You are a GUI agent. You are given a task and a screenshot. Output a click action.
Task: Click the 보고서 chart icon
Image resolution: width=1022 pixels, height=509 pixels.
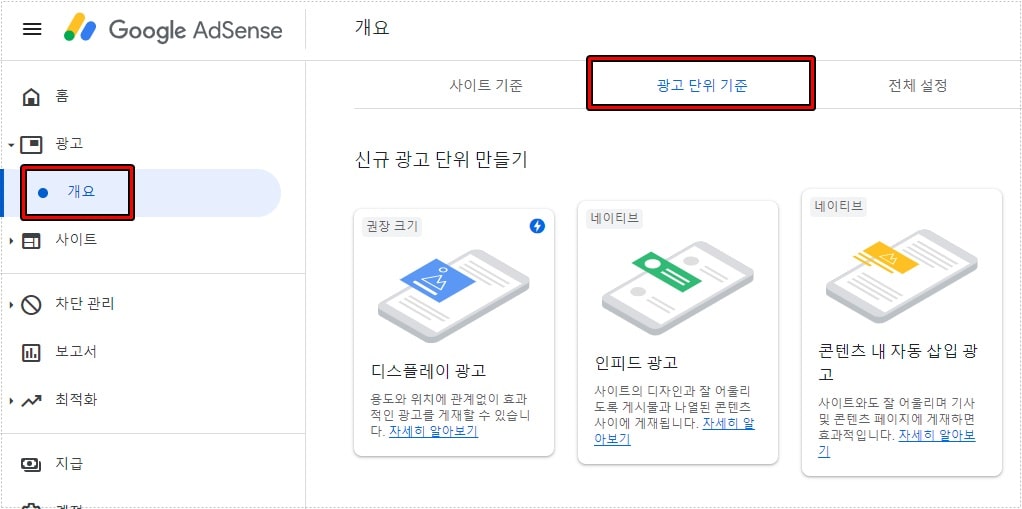(x=32, y=352)
